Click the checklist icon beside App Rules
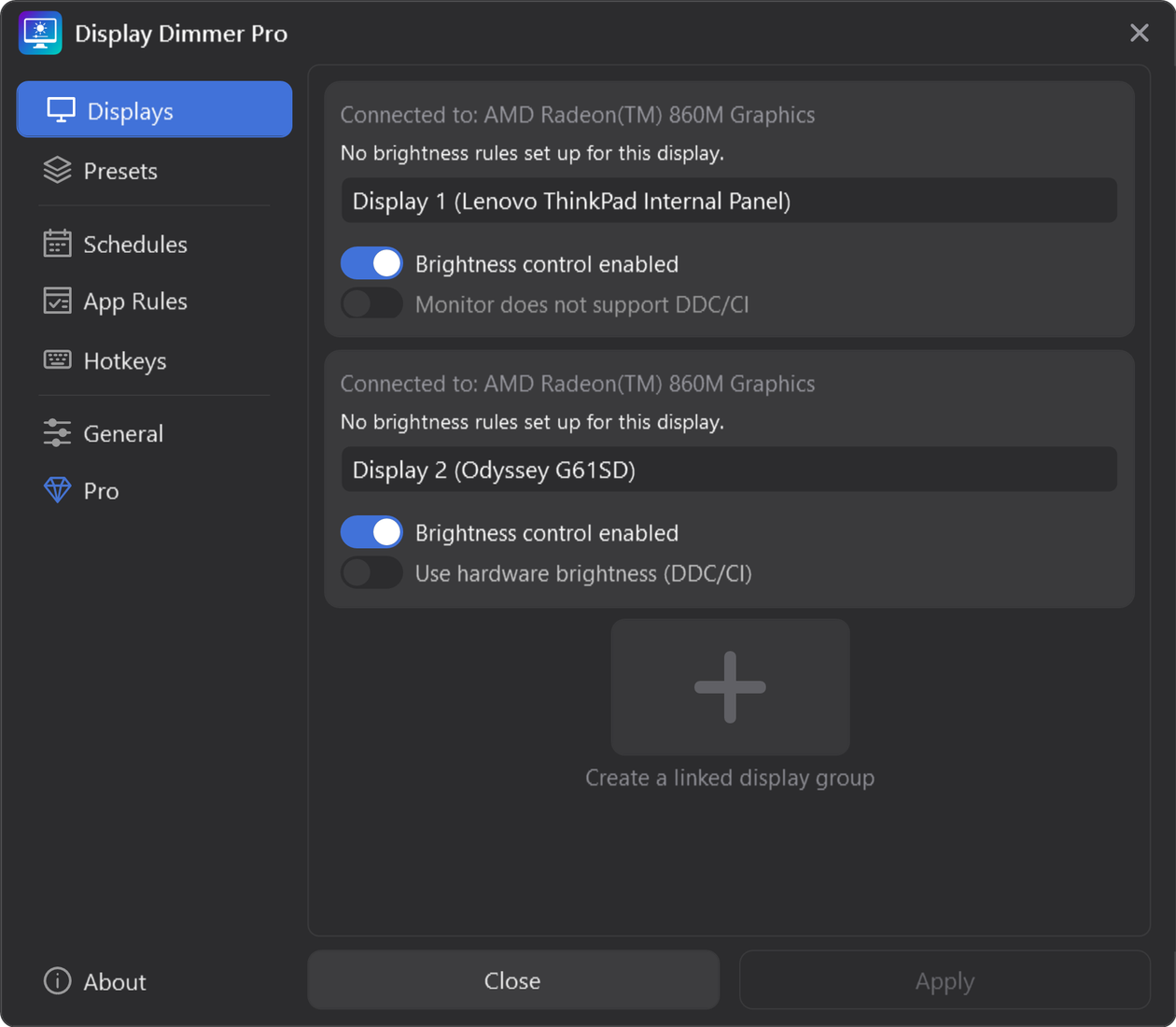The image size is (1176, 1027). [57, 301]
